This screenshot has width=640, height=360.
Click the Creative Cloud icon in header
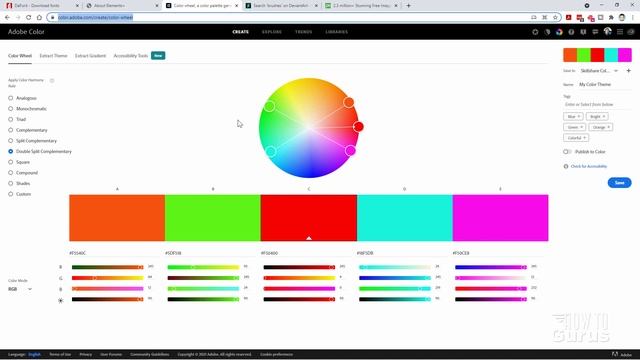point(631,32)
